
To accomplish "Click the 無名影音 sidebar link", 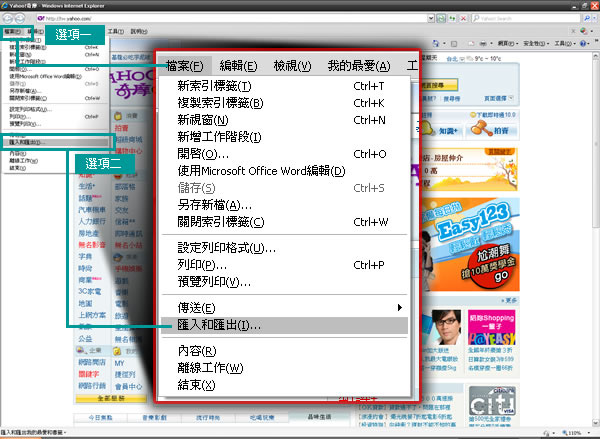I will click(92, 245).
